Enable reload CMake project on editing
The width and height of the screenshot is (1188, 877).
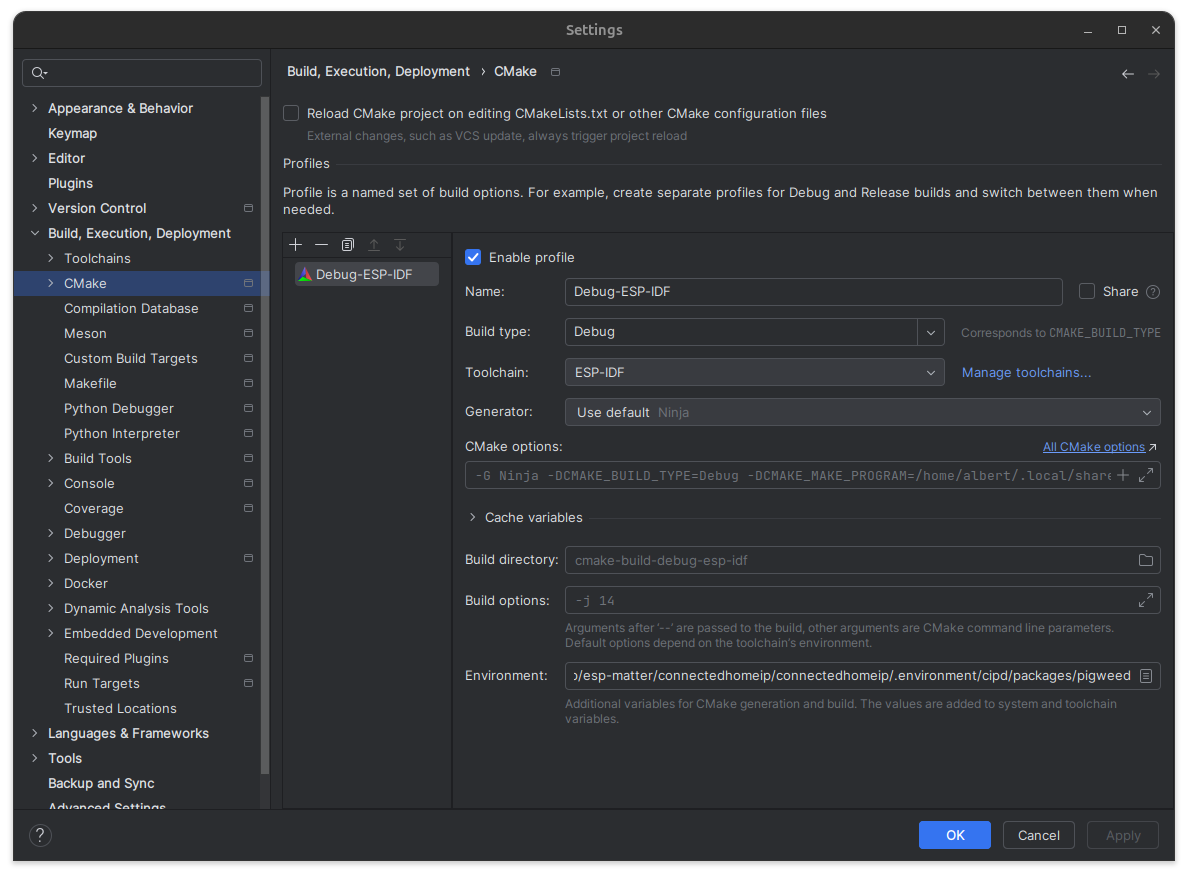(x=291, y=114)
